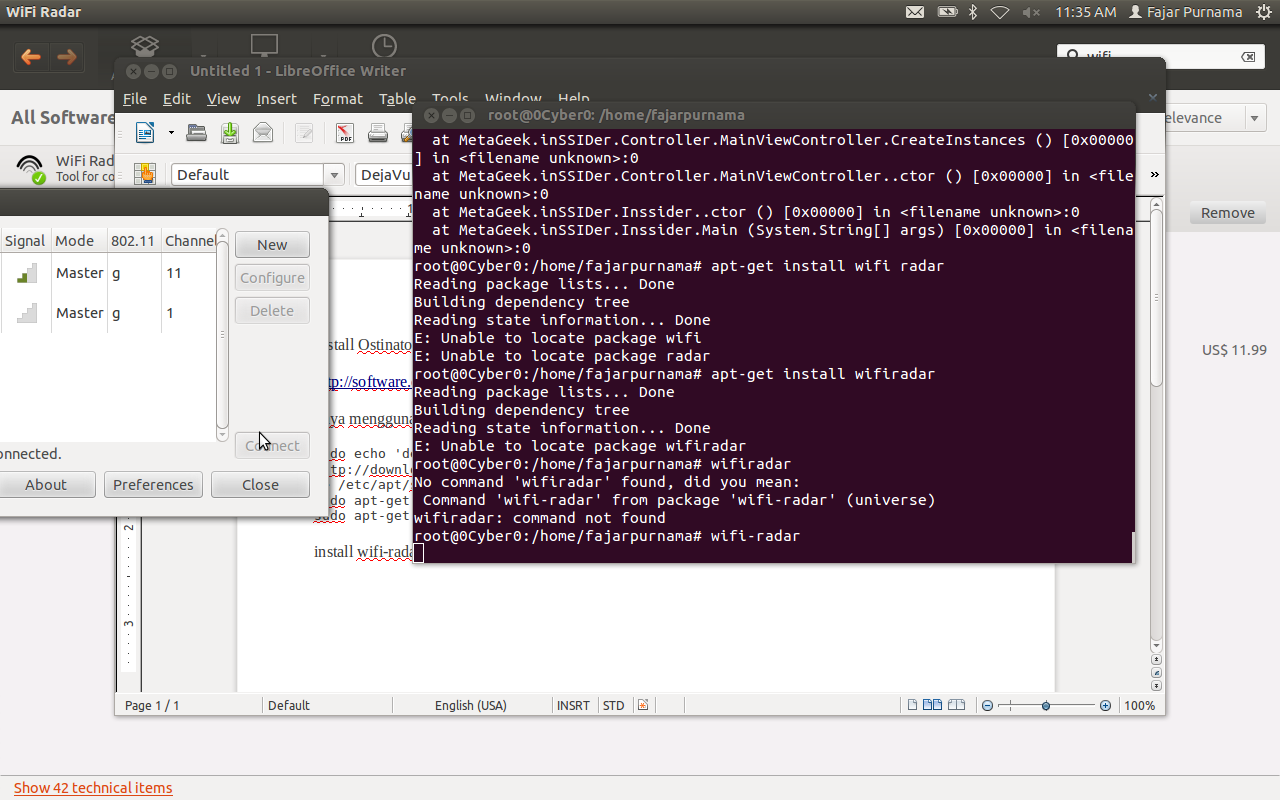1280x800 pixels.
Task: Open the New document type dropdown arrow
Action: [x=171, y=132]
